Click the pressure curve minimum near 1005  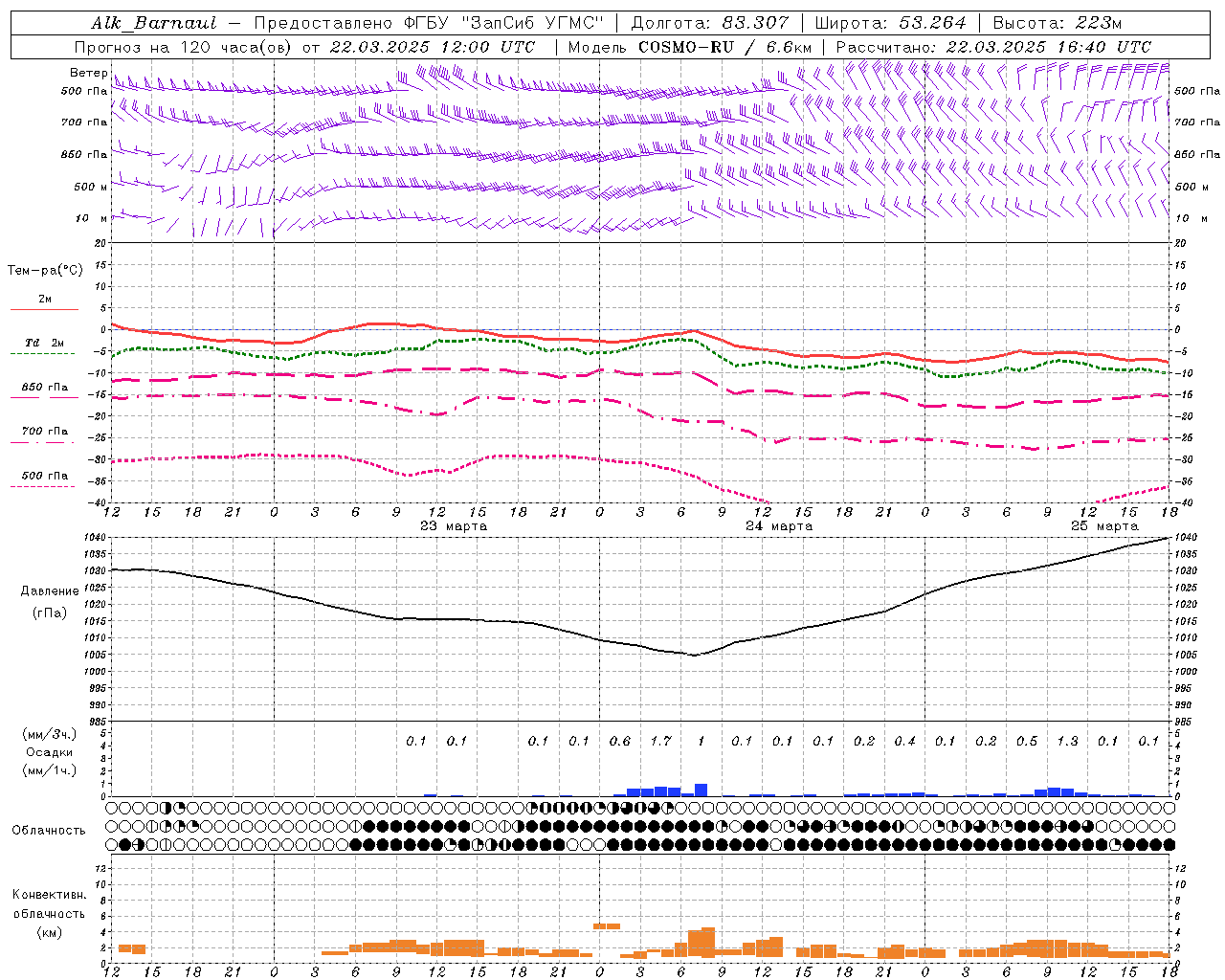694,656
